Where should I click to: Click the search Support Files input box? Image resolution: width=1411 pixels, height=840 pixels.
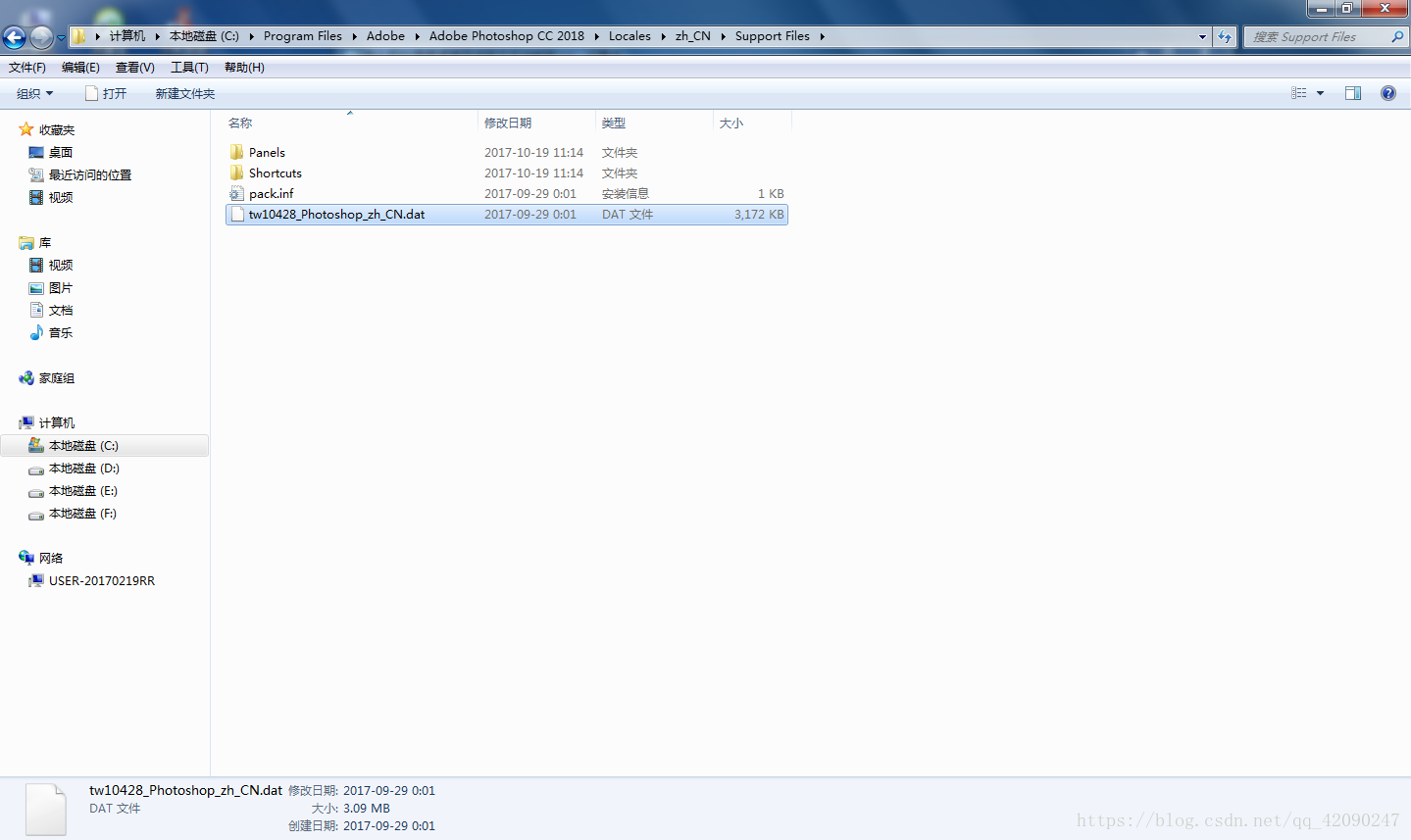click(1318, 36)
